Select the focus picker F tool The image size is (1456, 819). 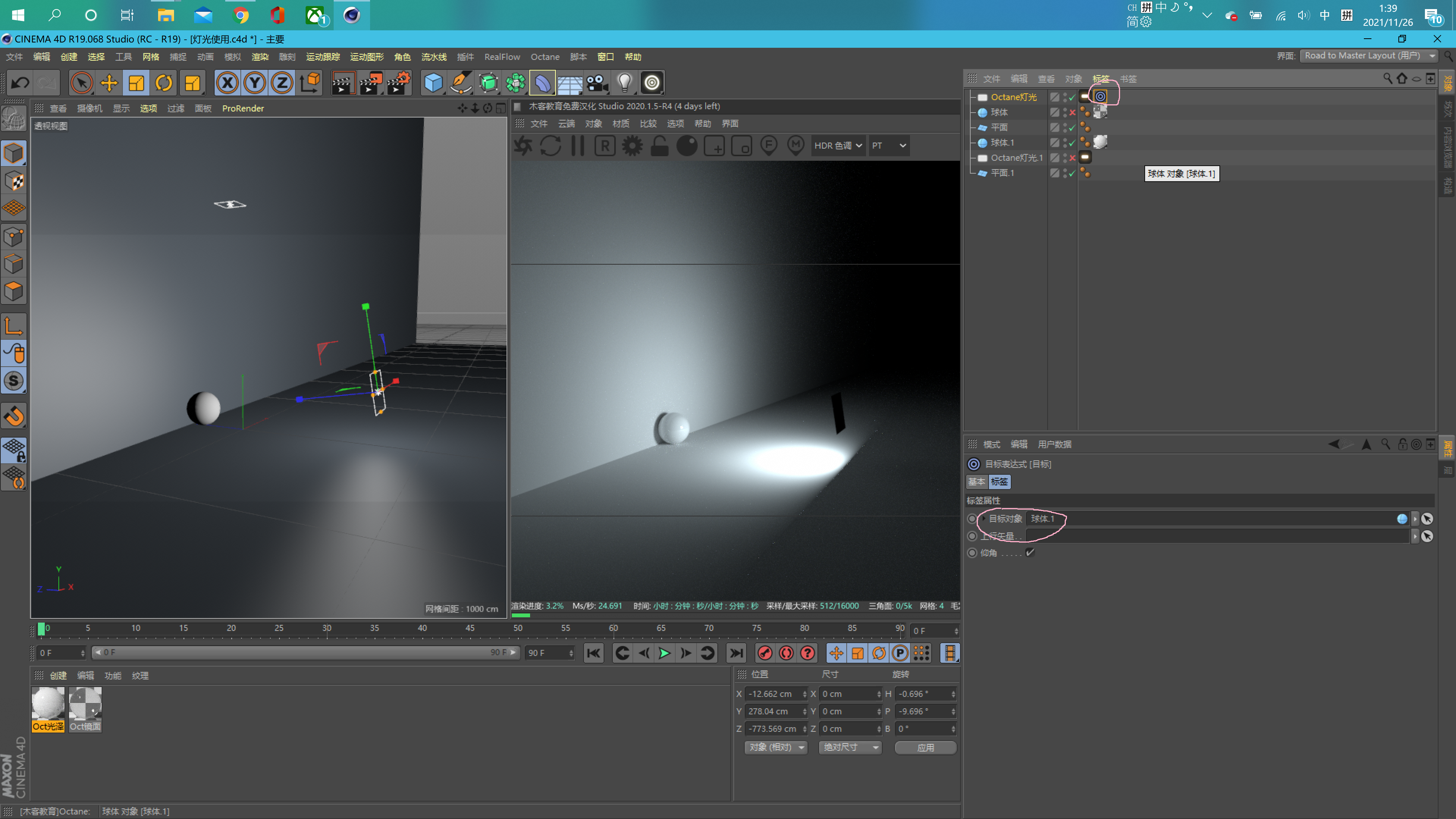click(x=768, y=145)
